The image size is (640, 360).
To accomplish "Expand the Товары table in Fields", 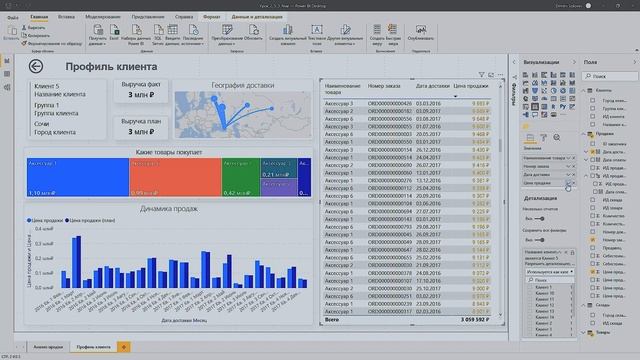I will pyautogui.click(x=584, y=333).
